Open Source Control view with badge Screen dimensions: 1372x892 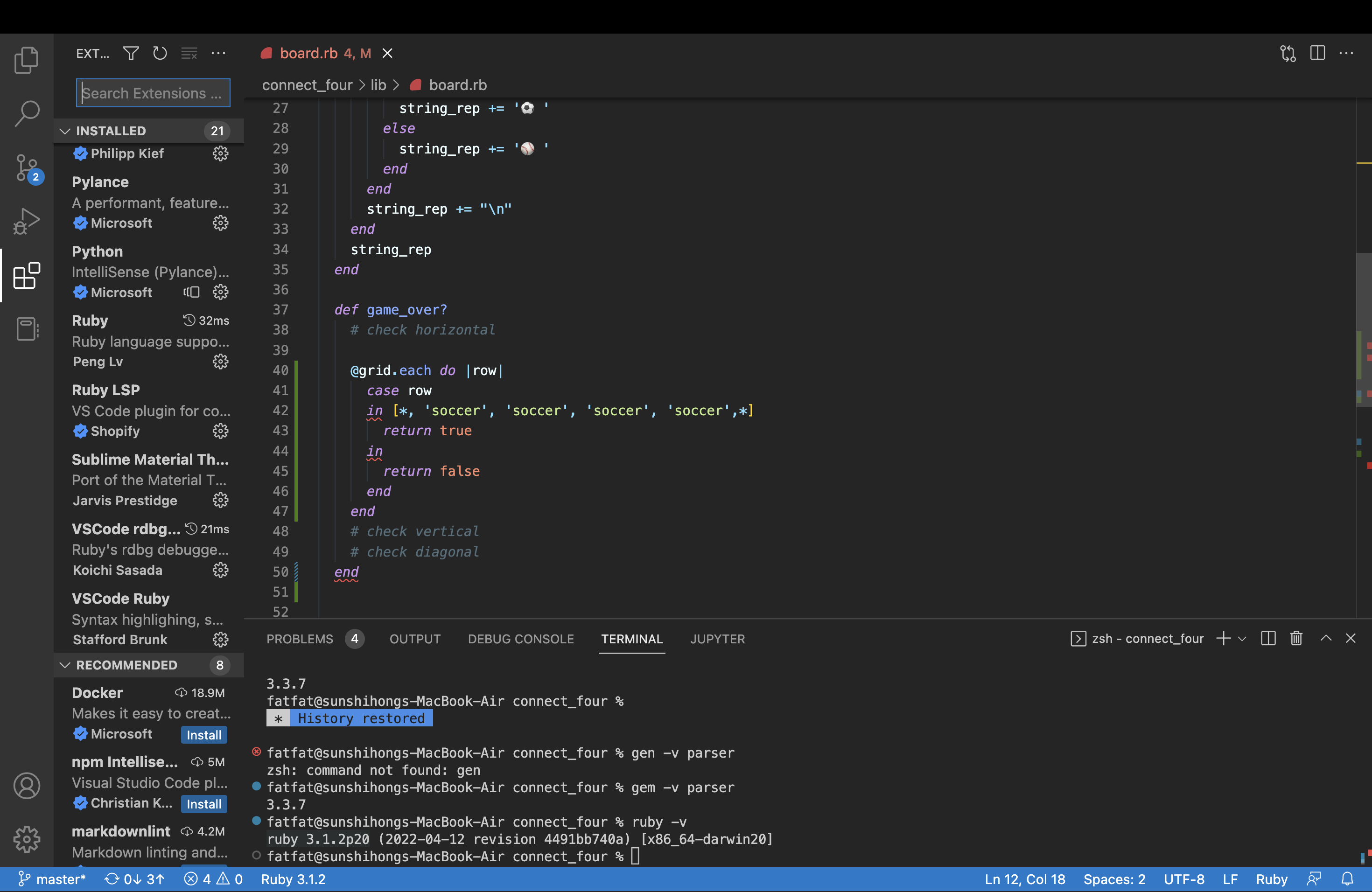tap(27, 167)
